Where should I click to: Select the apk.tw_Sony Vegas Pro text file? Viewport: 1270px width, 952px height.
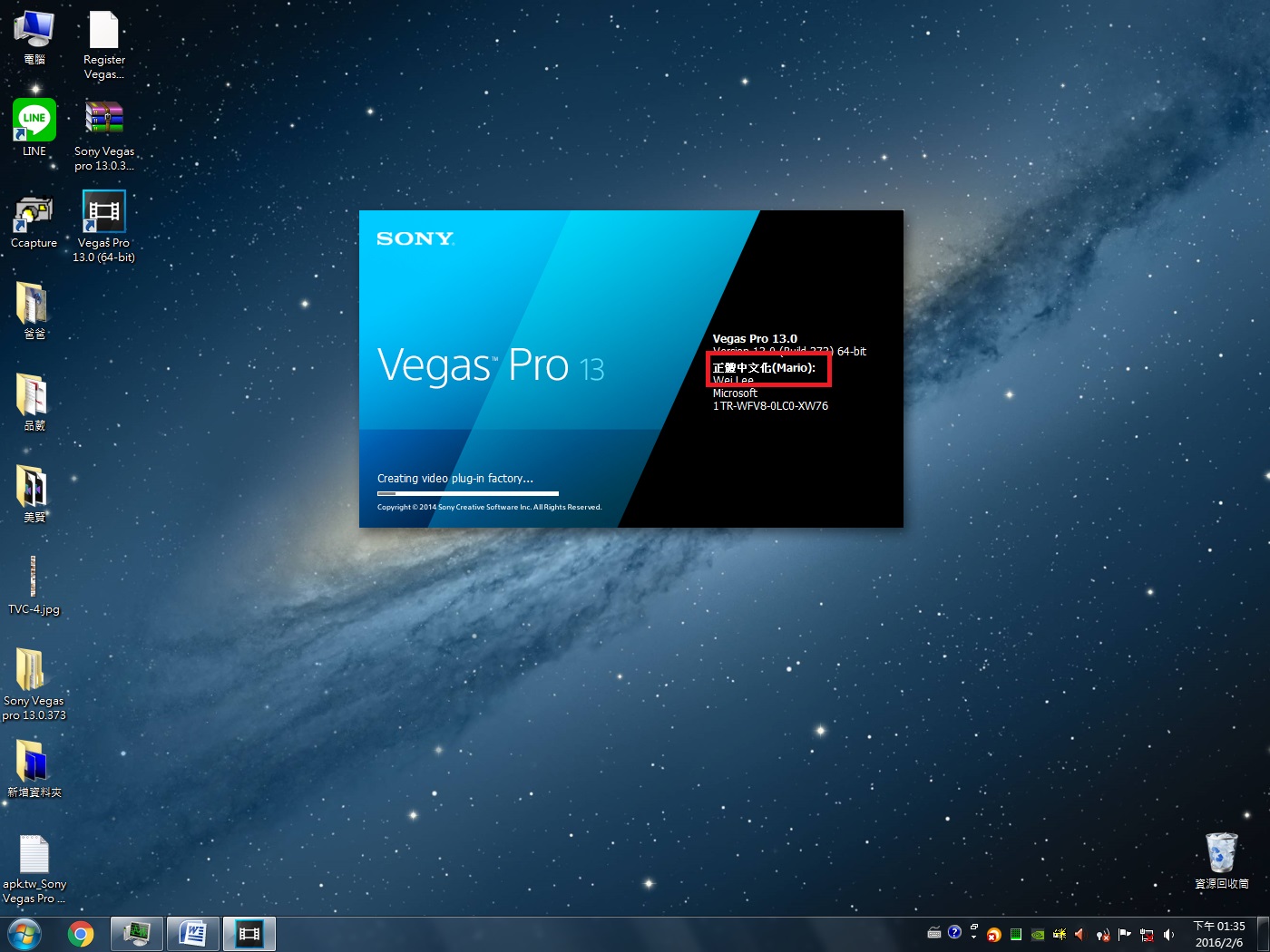[x=34, y=869]
